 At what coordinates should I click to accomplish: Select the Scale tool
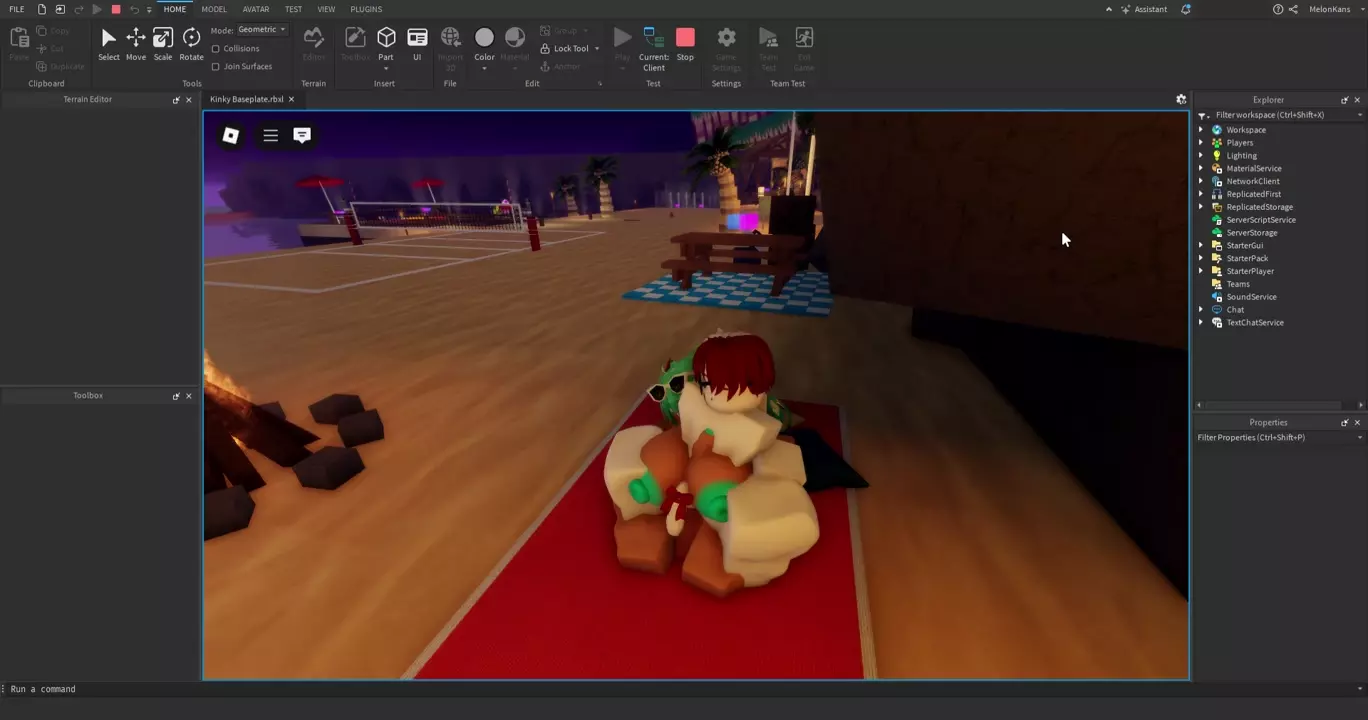pos(162,44)
